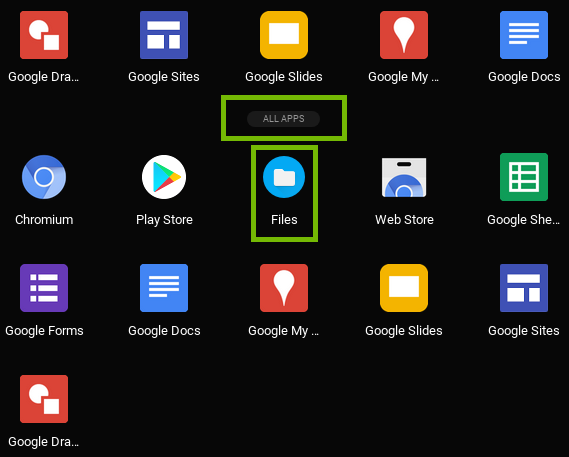Screen dimensions: 569x457
Task: Click the ALL APPS pill button
Action: [x=283, y=119]
